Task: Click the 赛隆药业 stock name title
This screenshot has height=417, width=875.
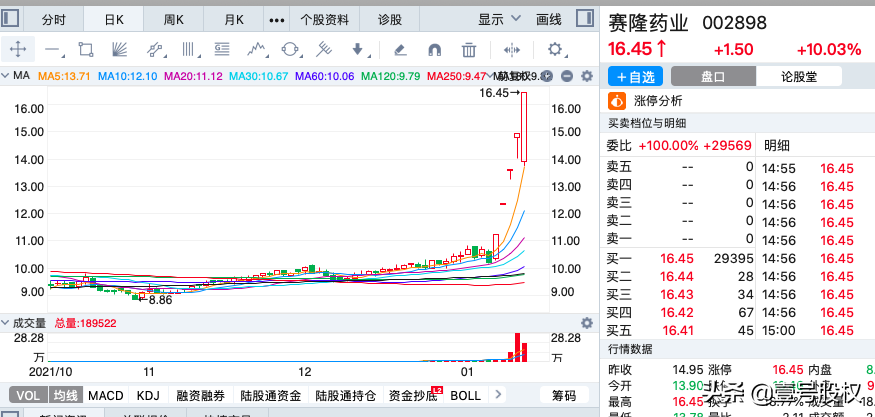Action: 648,23
